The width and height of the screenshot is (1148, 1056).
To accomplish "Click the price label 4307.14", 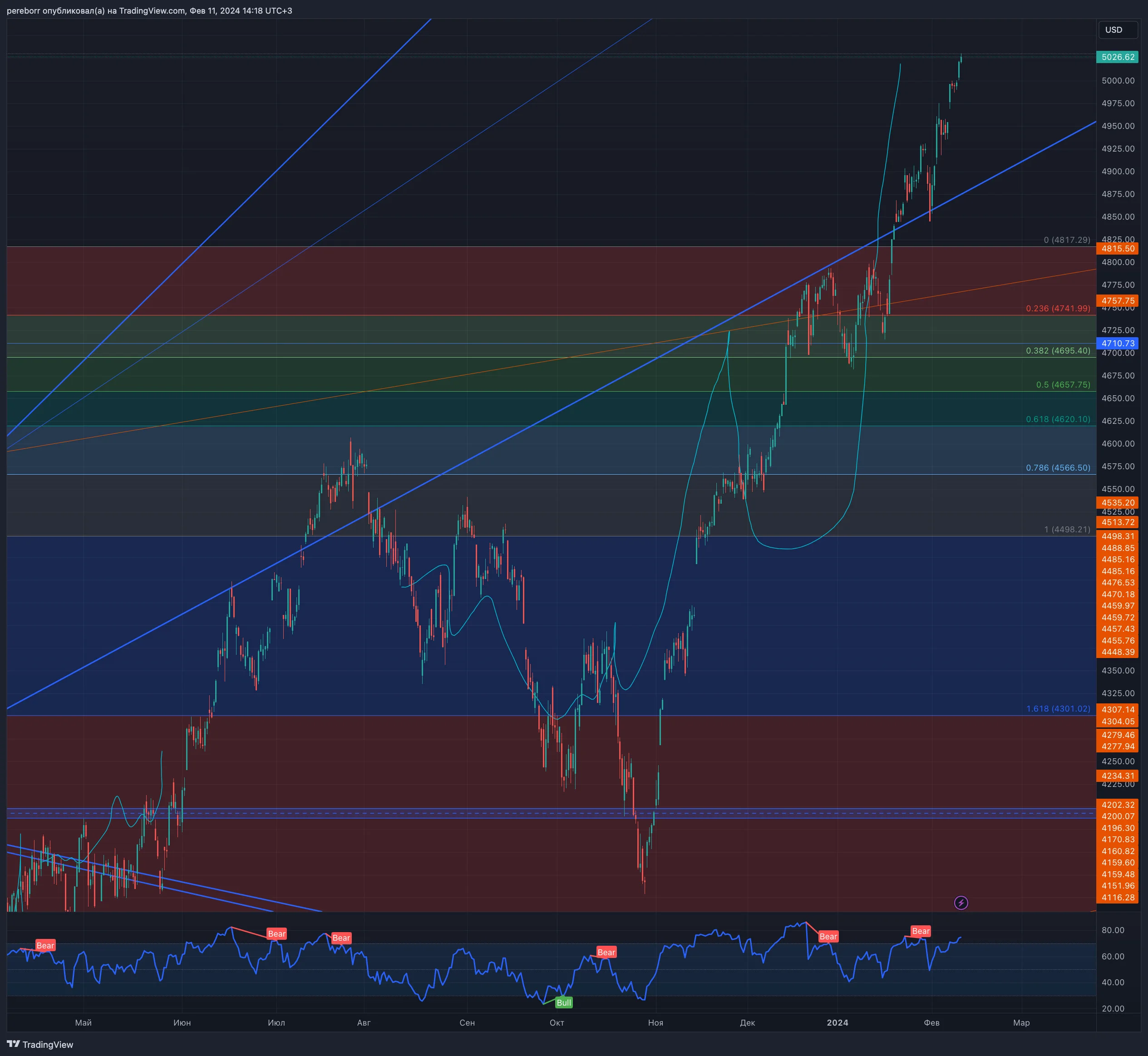I will [x=1118, y=710].
